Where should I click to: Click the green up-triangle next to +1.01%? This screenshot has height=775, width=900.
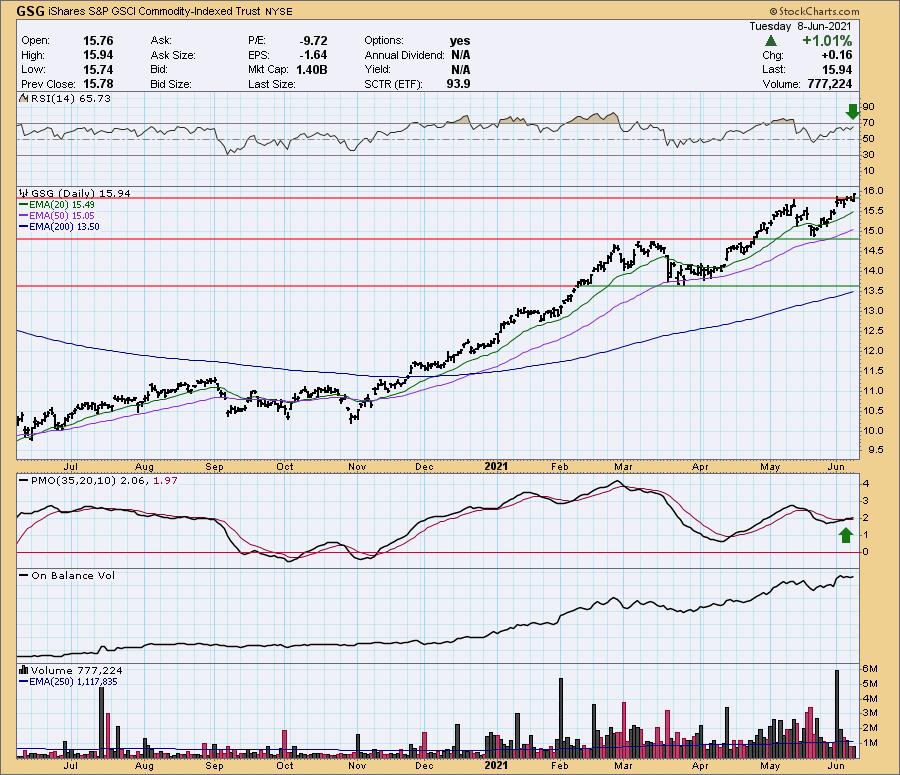click(x=771, y=41)
